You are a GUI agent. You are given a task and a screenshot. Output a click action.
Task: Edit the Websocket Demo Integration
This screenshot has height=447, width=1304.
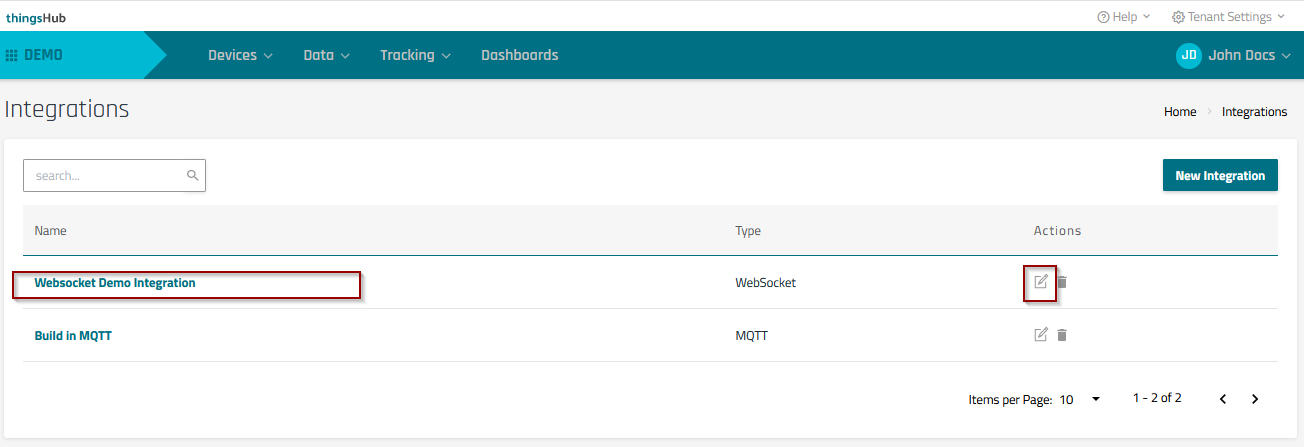(1041, 282)
